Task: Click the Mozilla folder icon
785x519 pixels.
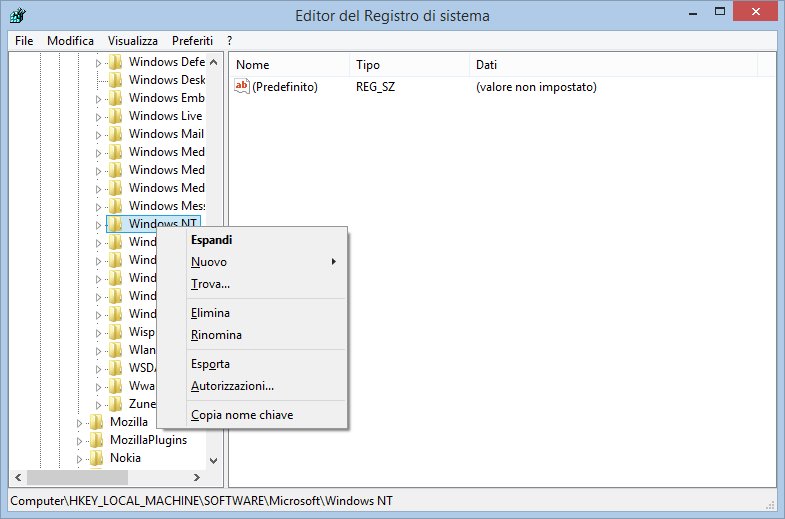Action: pos(97,422)
